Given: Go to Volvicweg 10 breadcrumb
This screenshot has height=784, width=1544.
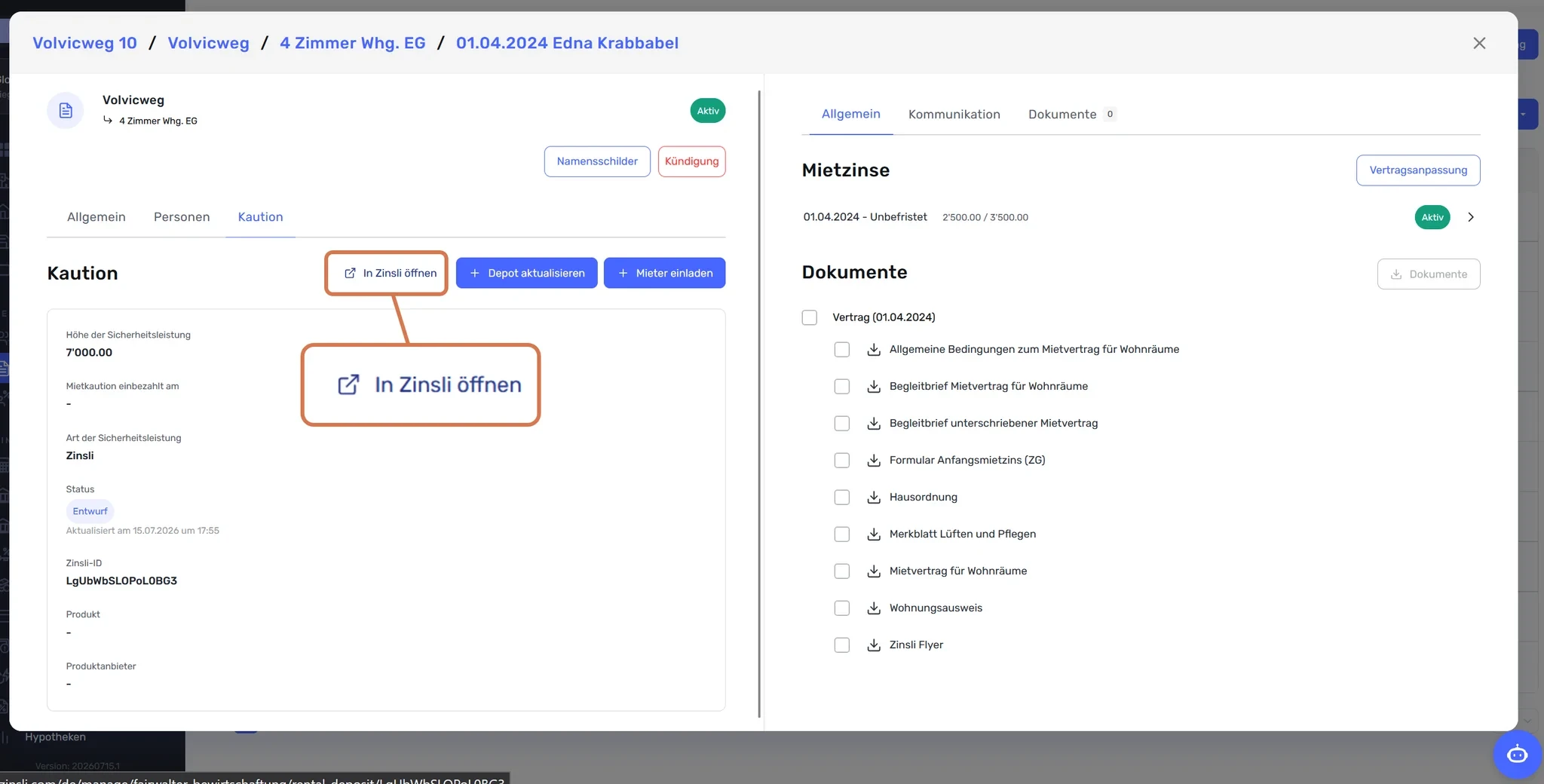Looking at the screenshot, I should coord(85,43).
